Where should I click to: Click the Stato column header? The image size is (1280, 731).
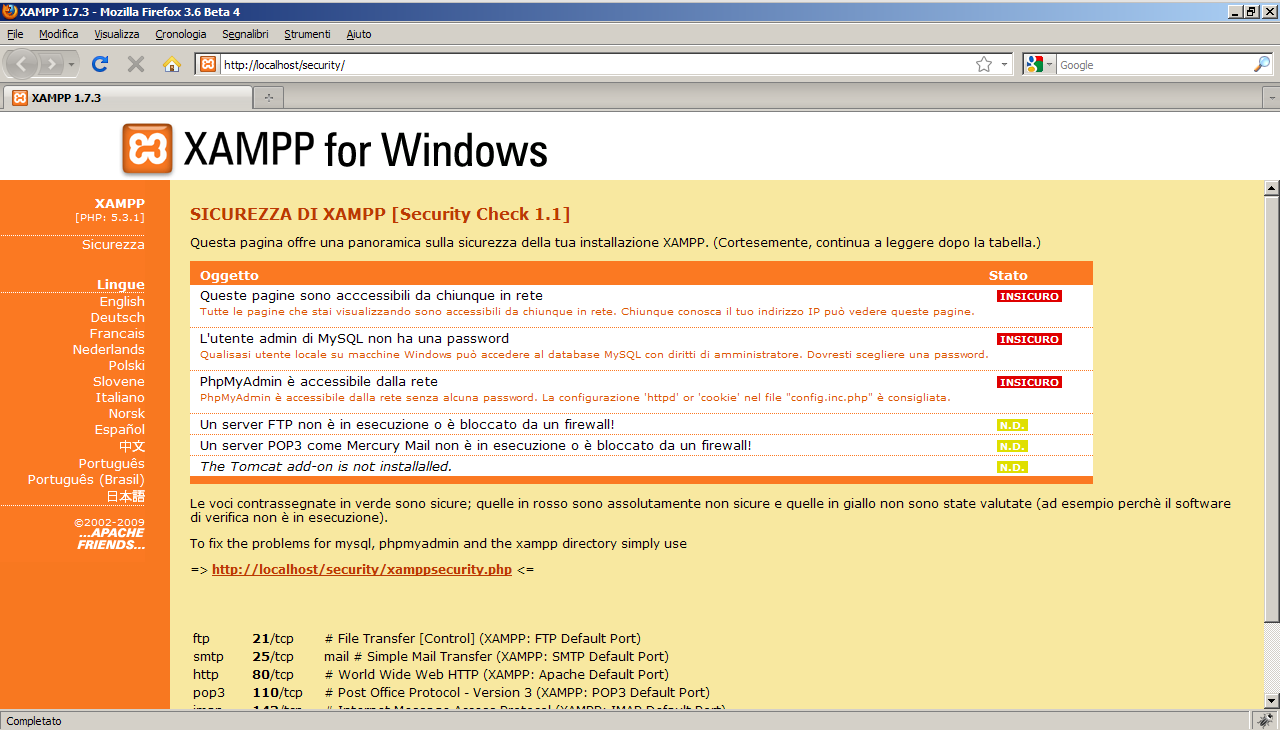coord(1008,275)
